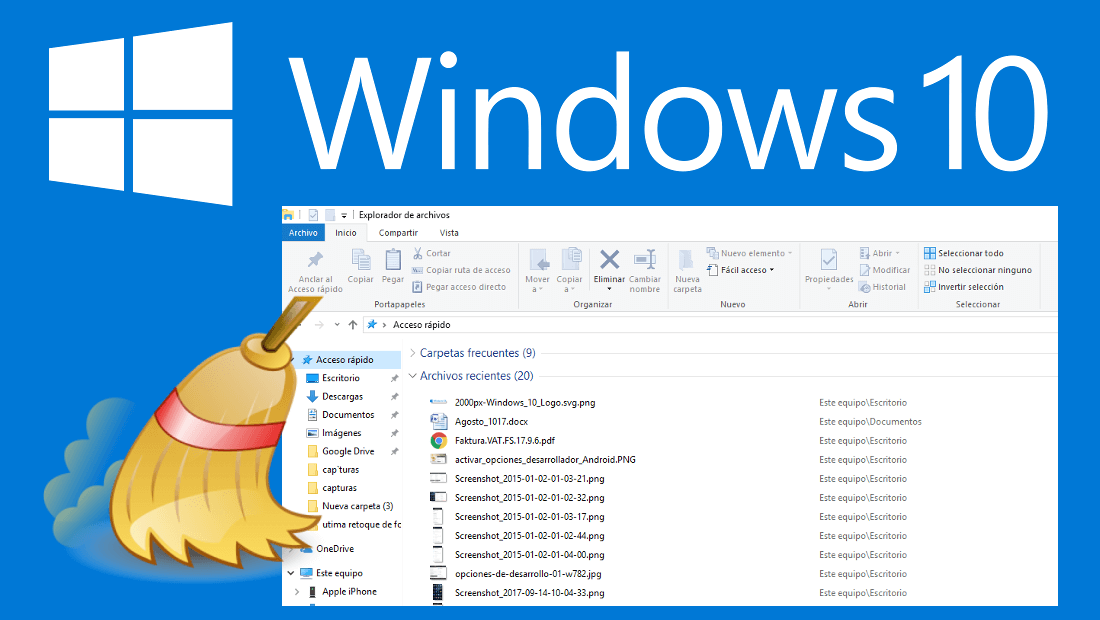Open Google Drive folder in sidebar

[x=348, y=451]
